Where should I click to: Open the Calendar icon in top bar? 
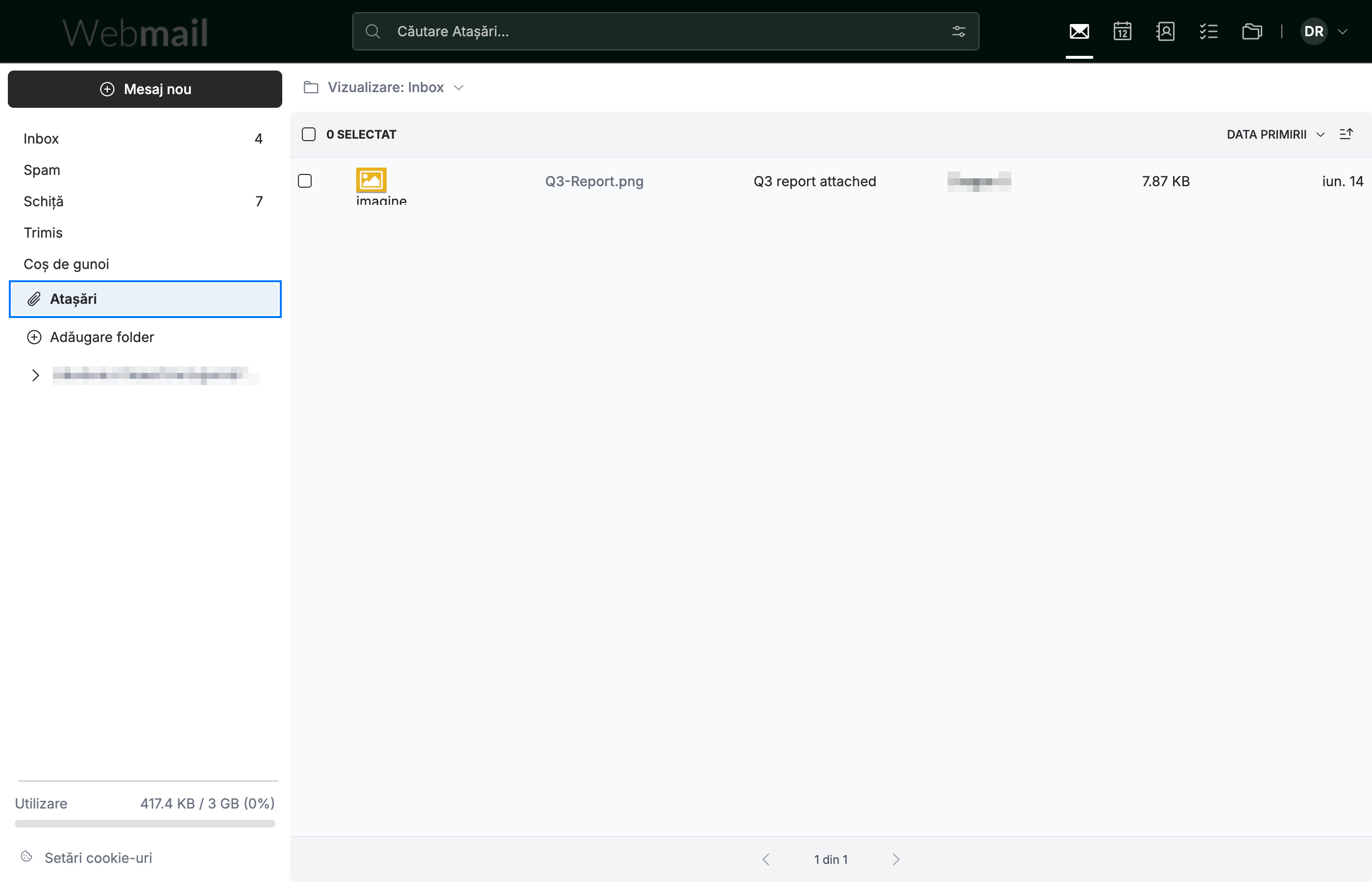pos(1122,31)
